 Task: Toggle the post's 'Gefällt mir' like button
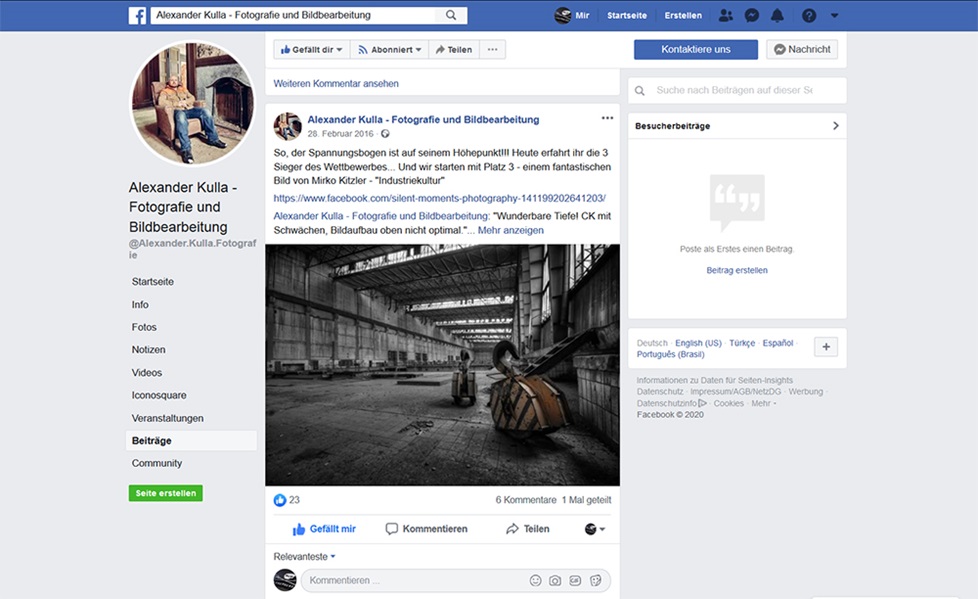(324, 529)
